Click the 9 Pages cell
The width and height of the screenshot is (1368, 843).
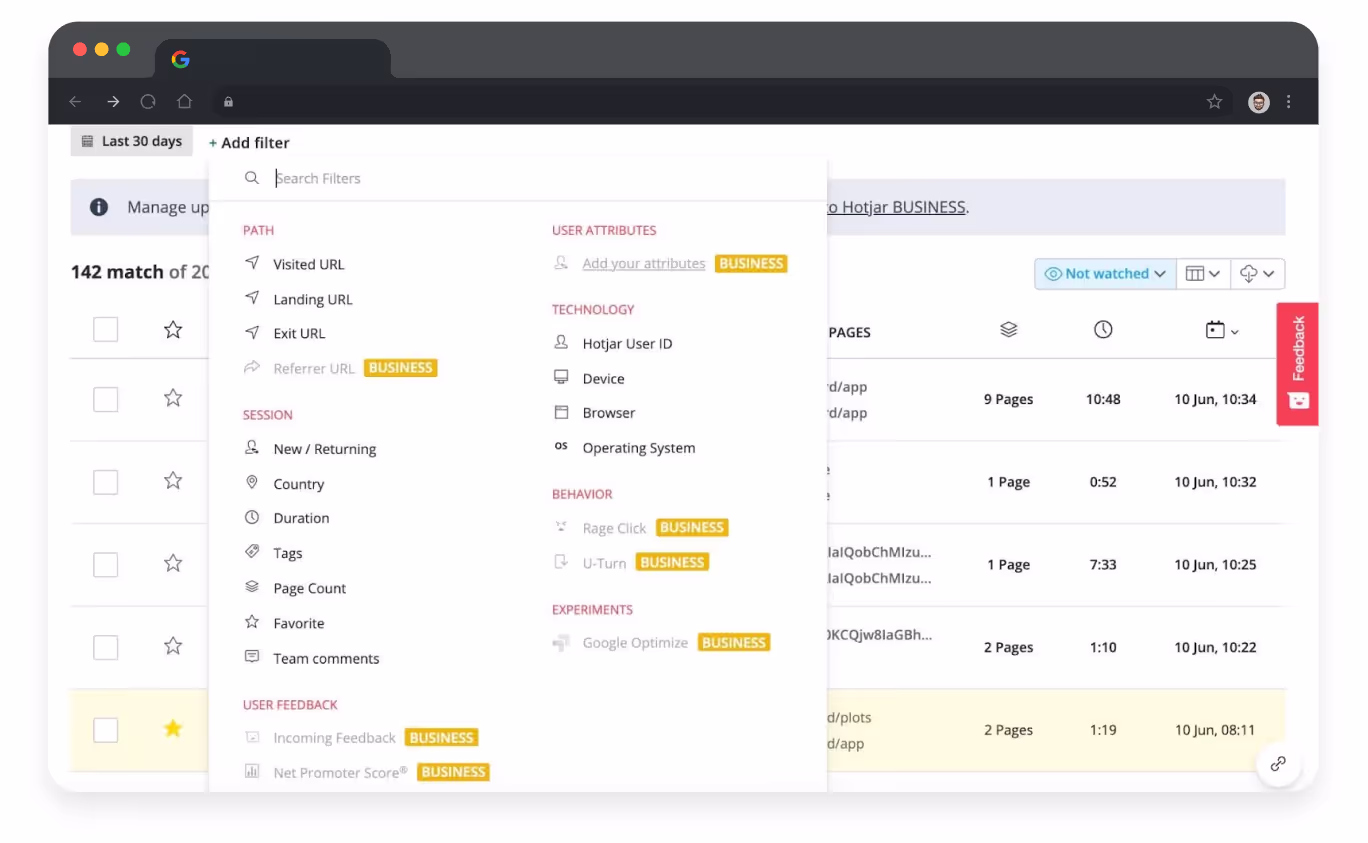tap(1008, 399)
